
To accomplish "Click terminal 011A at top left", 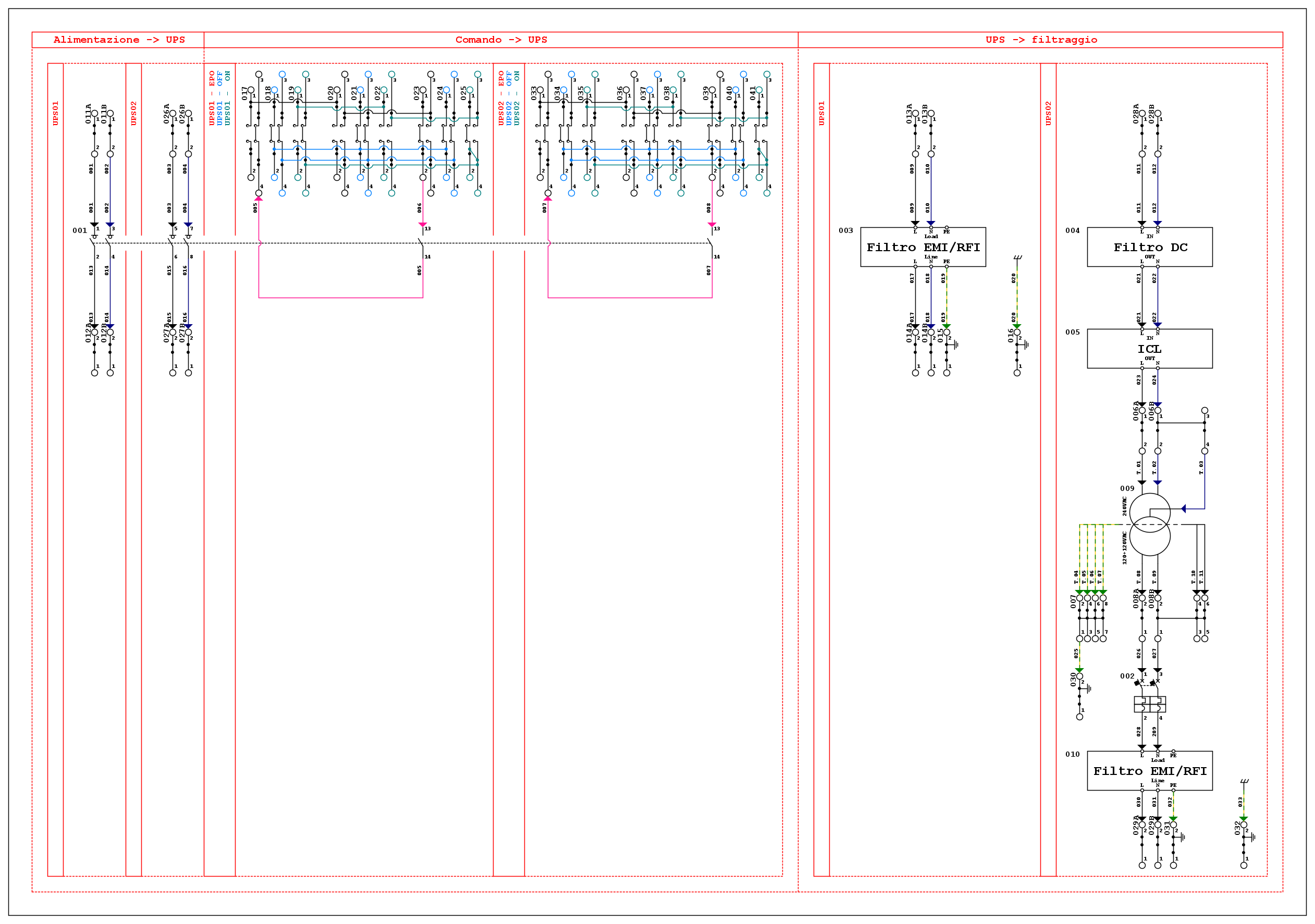I will [x=94, y=114].
